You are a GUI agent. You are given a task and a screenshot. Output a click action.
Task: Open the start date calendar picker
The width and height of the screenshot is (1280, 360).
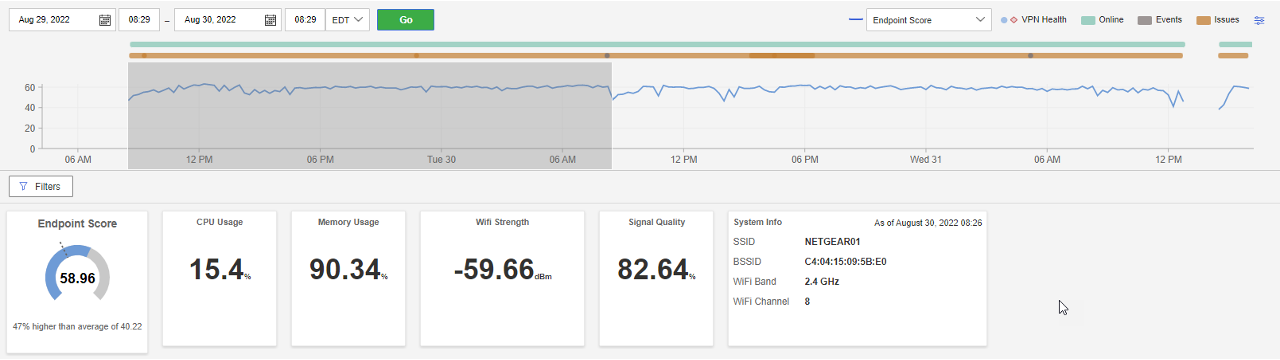[x=105, y=20]
